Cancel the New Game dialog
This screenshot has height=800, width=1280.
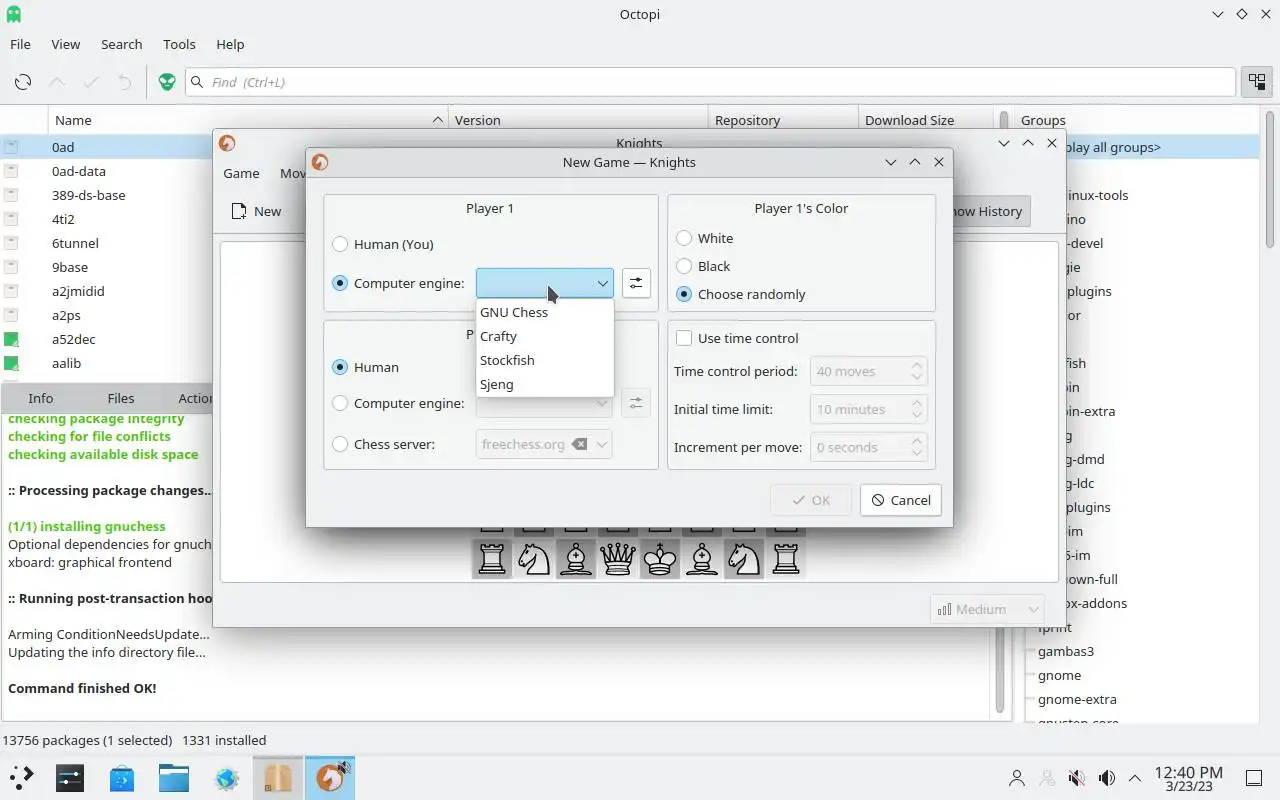pyautogui.click(x=900, y=500)
